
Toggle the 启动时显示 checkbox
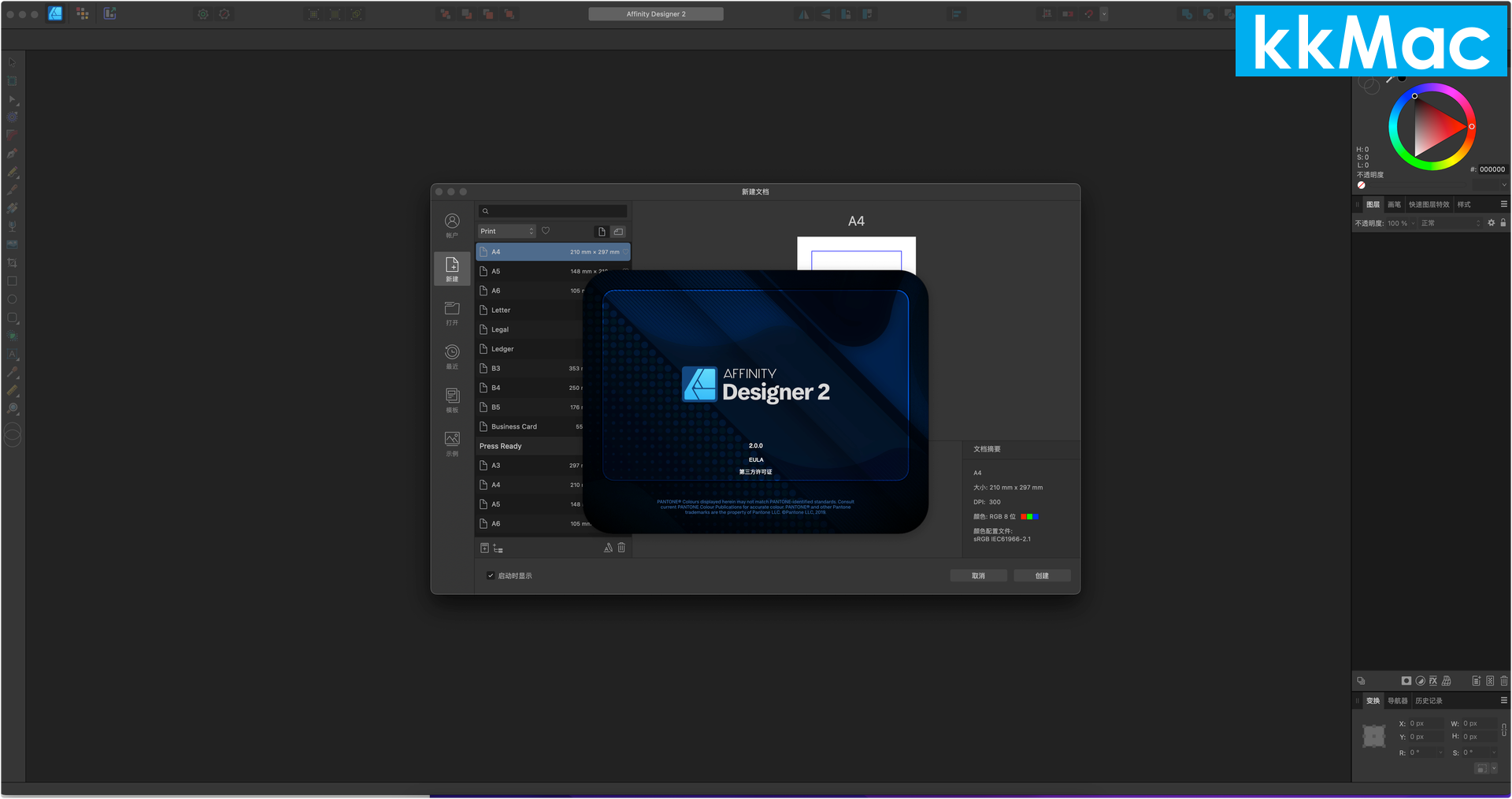(x=490, y=576)
